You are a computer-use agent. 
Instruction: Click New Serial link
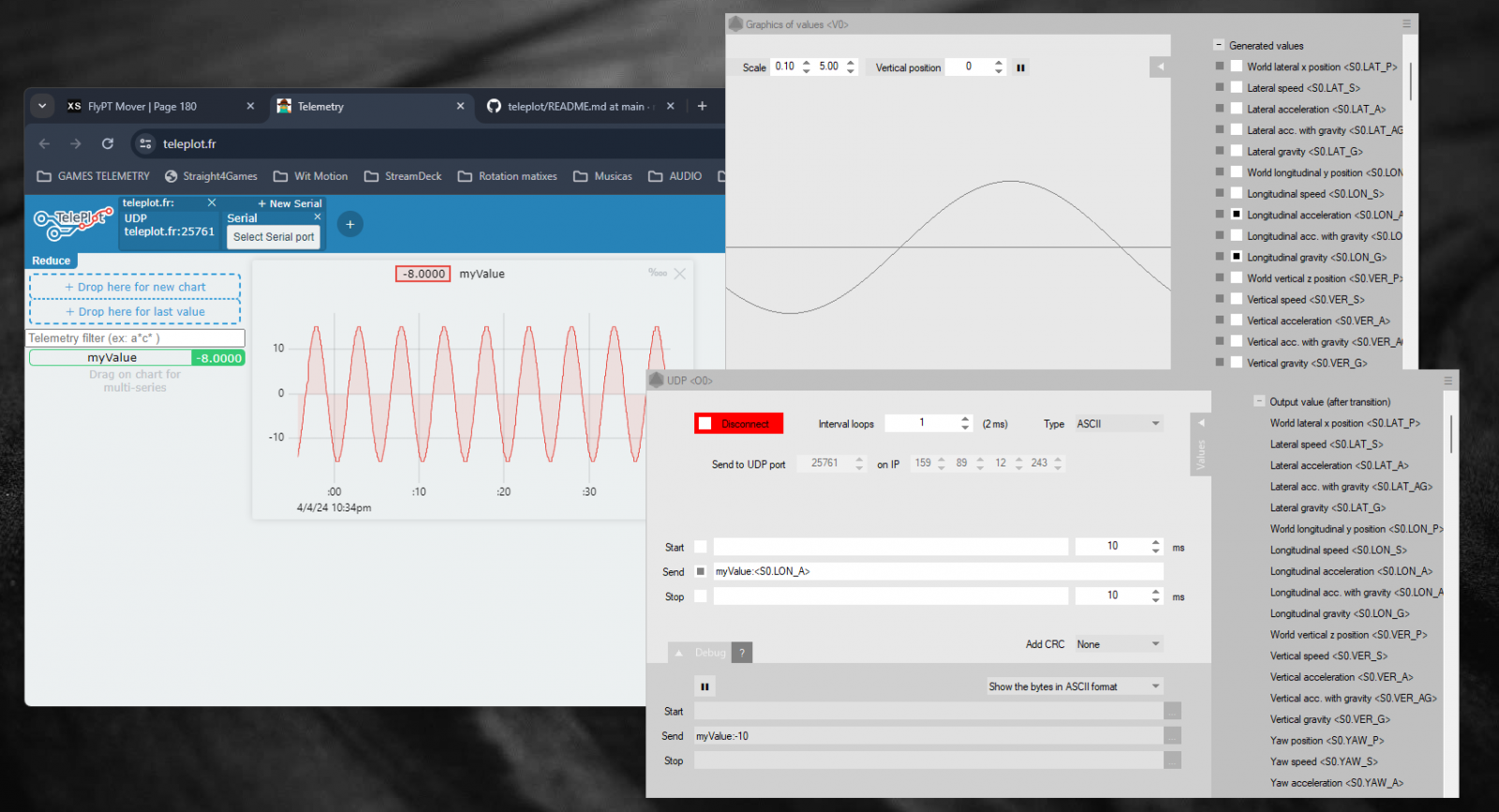coord(289,203)
